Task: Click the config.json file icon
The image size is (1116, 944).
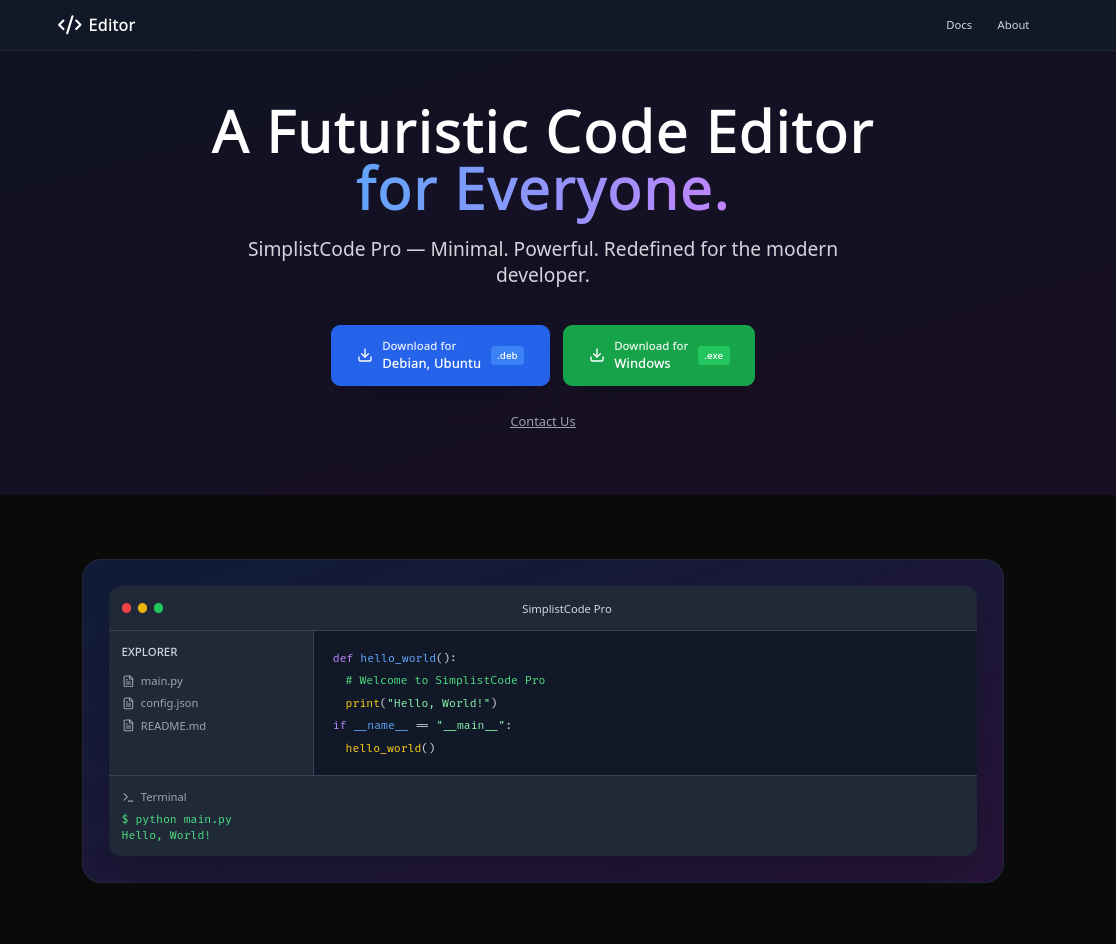Action: [128, 703]
